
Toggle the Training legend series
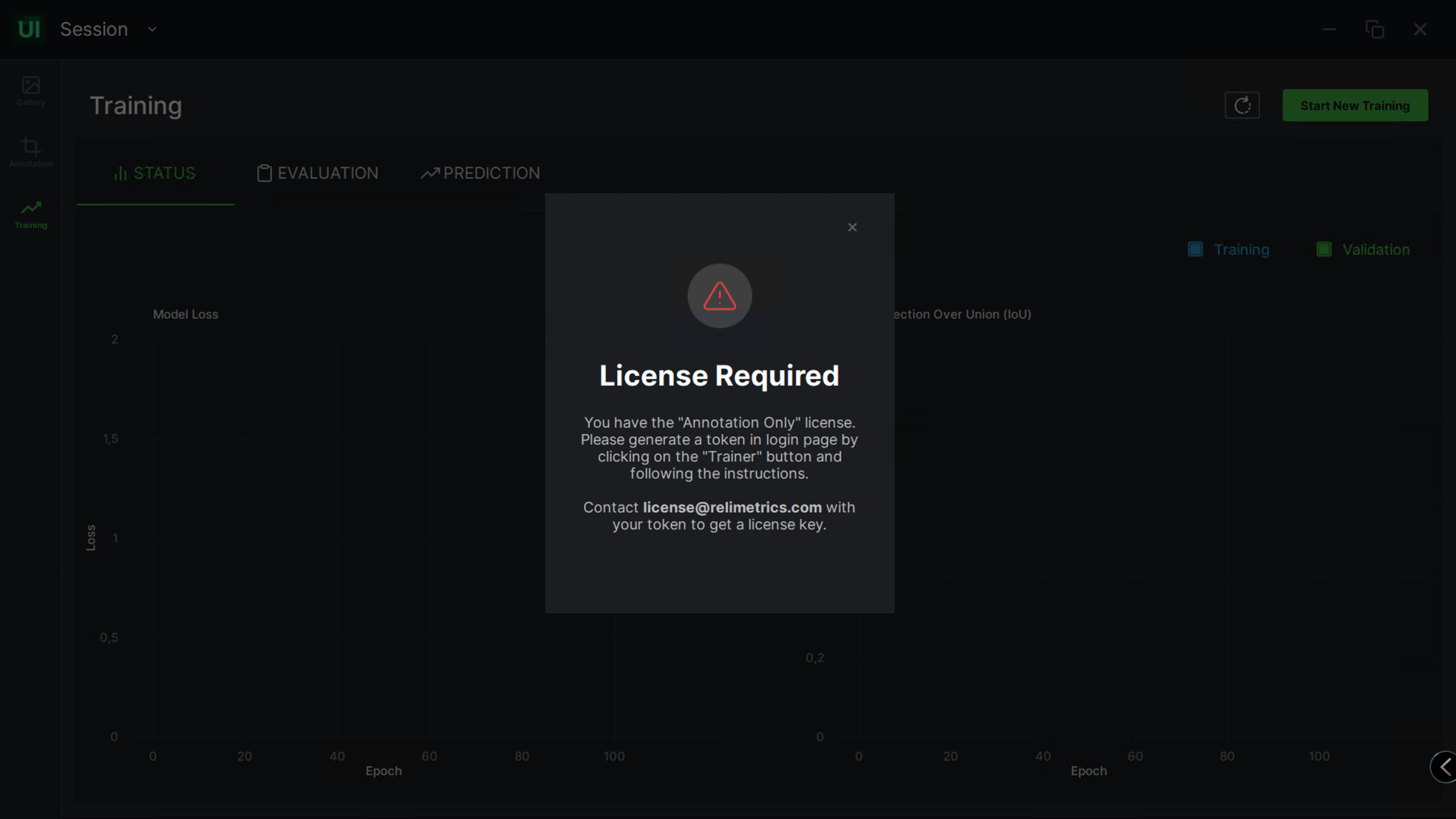point(1241,250)
